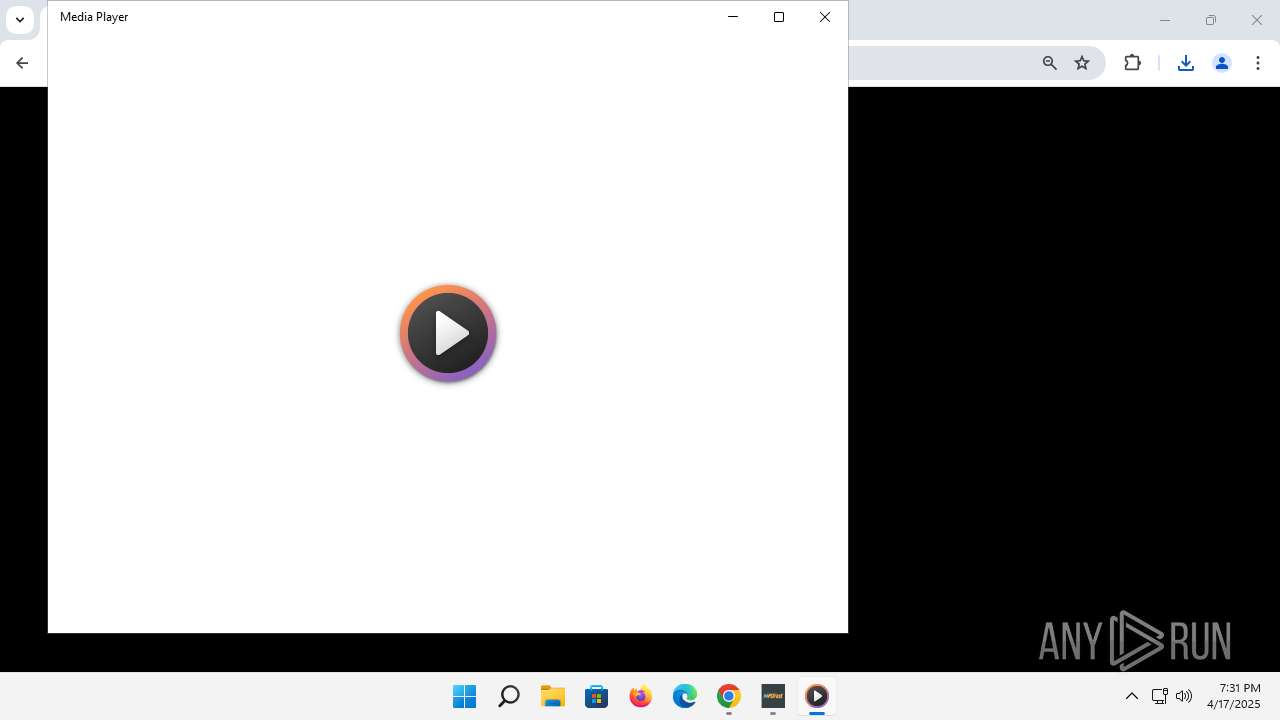Open network status tray icon

1160,696
